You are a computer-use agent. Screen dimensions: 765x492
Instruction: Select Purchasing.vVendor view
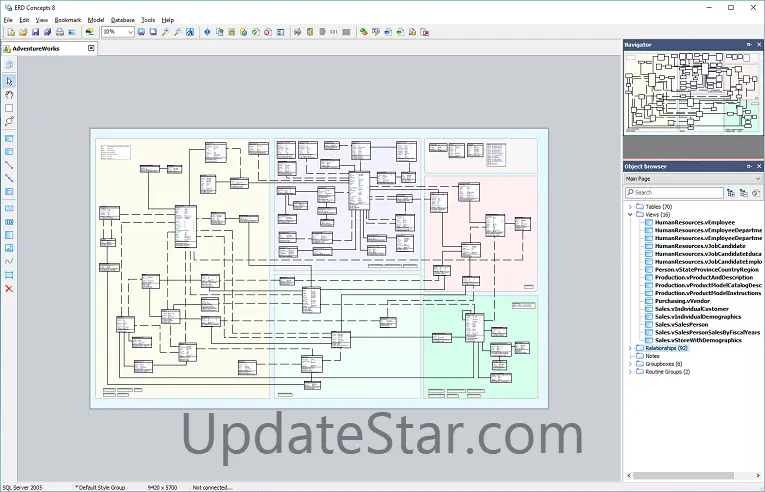(682, 301)
